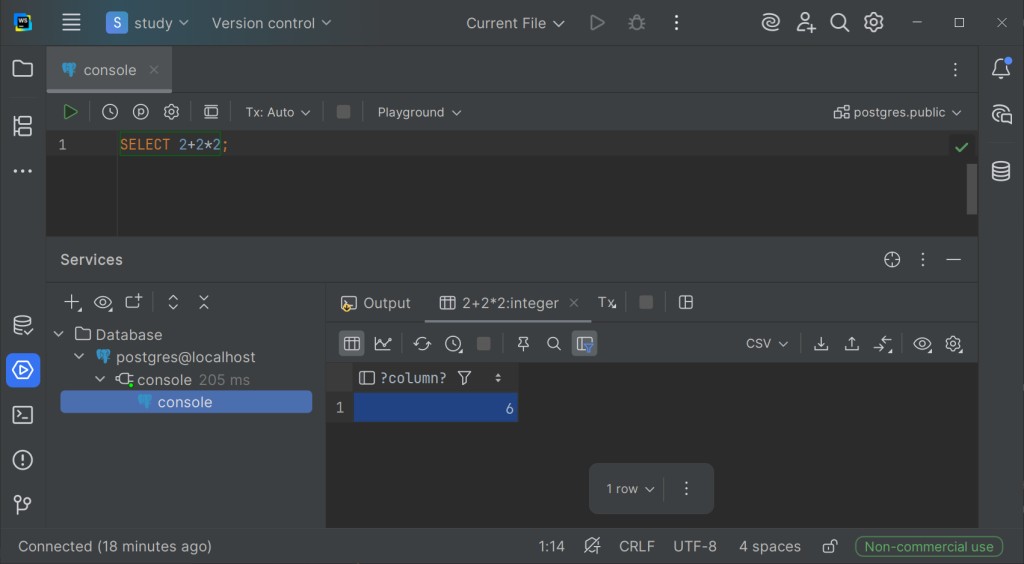Image resolution: width=1024 pixels, height=564 pixels.
Task: Switch to the Output tab
Action: (x=376, y=303)
